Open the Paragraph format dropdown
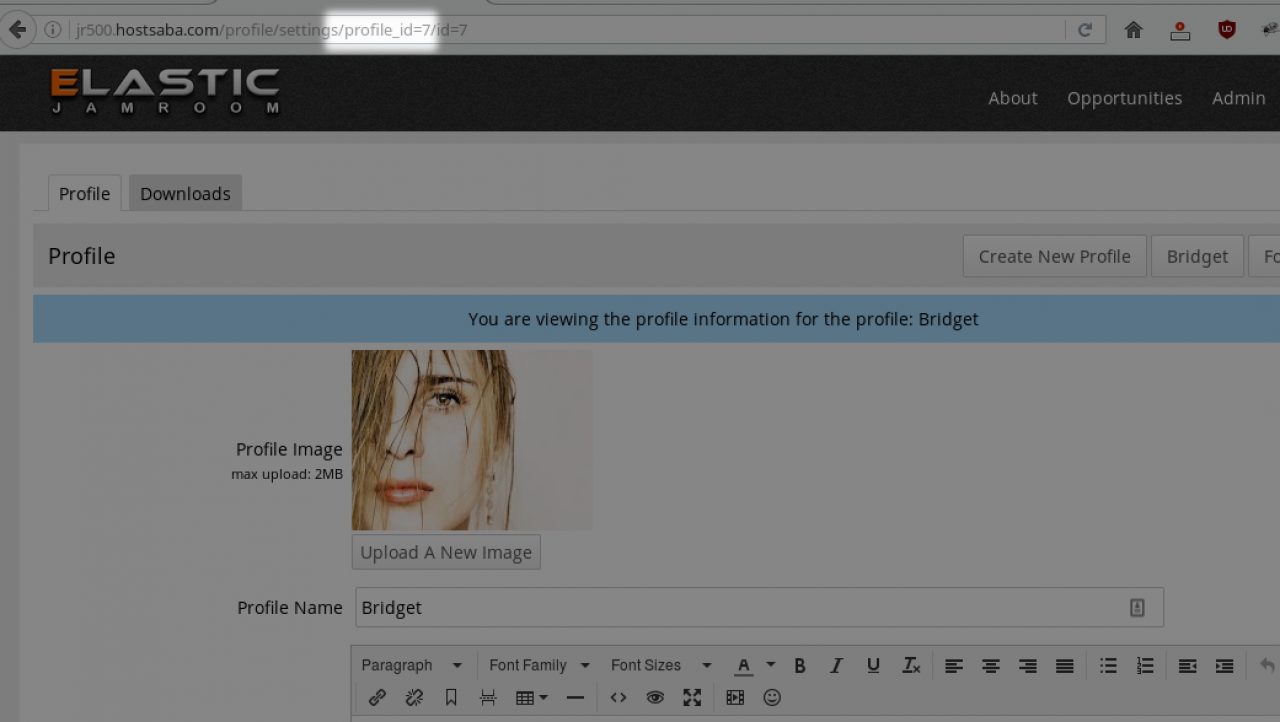This screenshot has height=722, width=1280. click(x=412, y=665)
